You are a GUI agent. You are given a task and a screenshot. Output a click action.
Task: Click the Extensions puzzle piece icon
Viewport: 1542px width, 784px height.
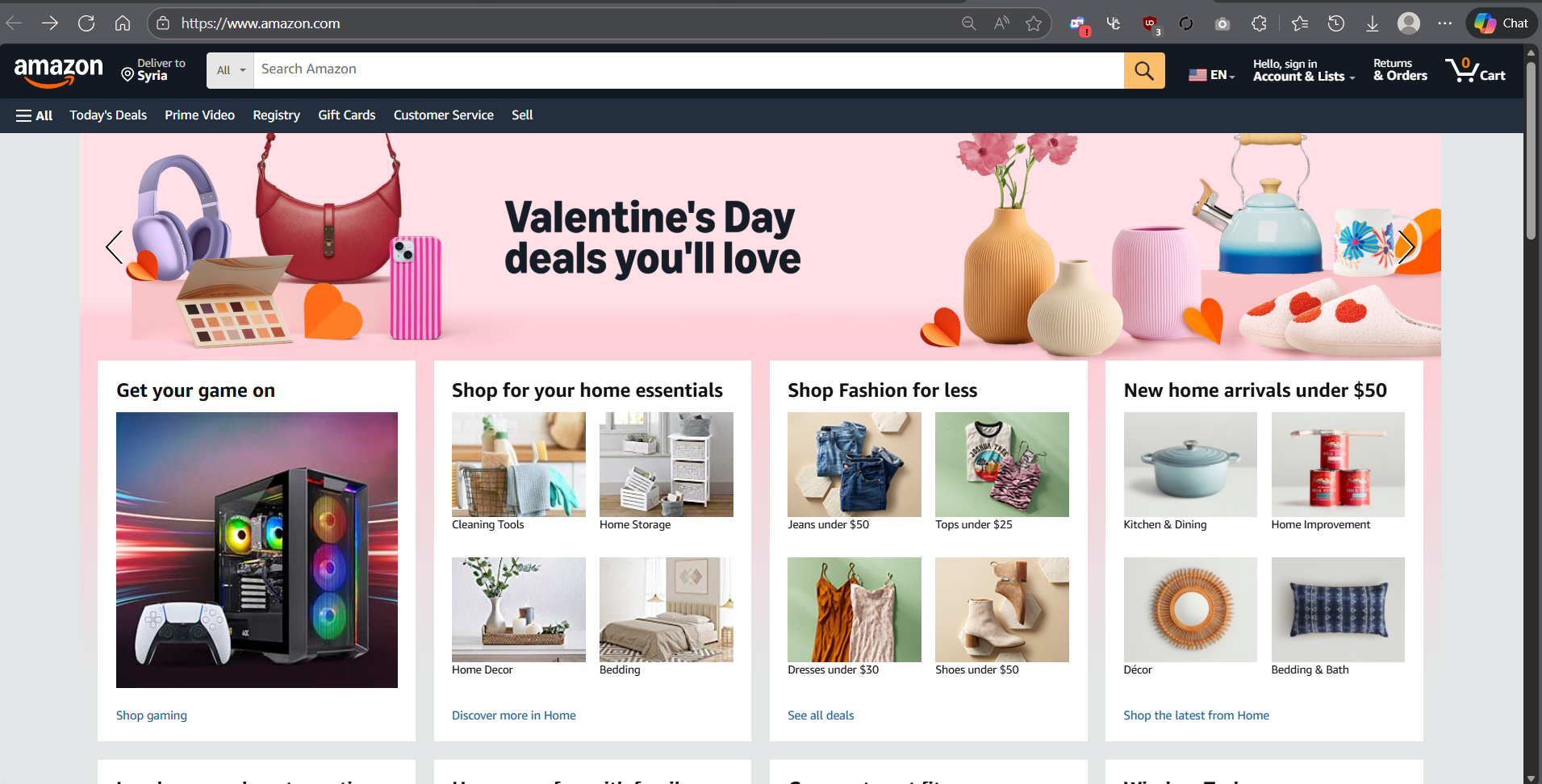click(1259, 24)
